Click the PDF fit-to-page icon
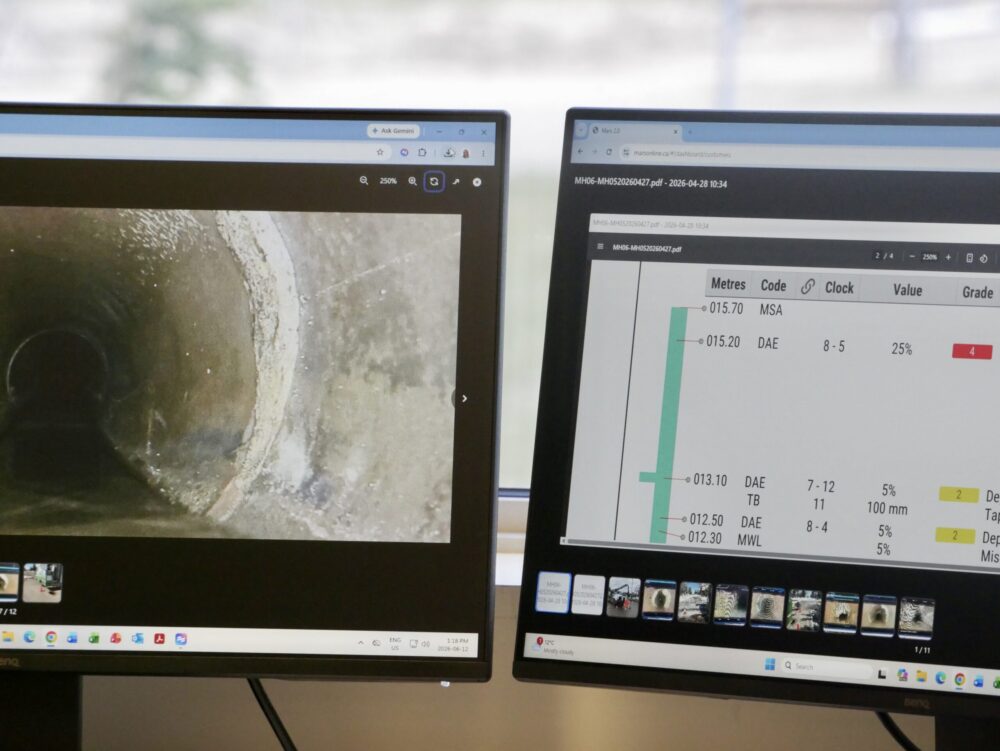 [969, 258]
